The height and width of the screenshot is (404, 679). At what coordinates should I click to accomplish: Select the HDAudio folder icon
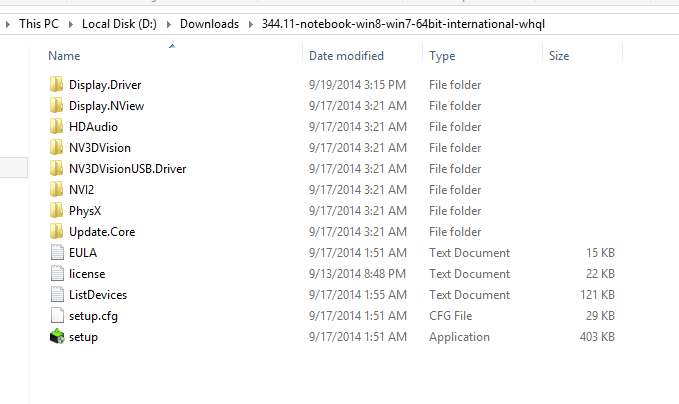point(57,127)
